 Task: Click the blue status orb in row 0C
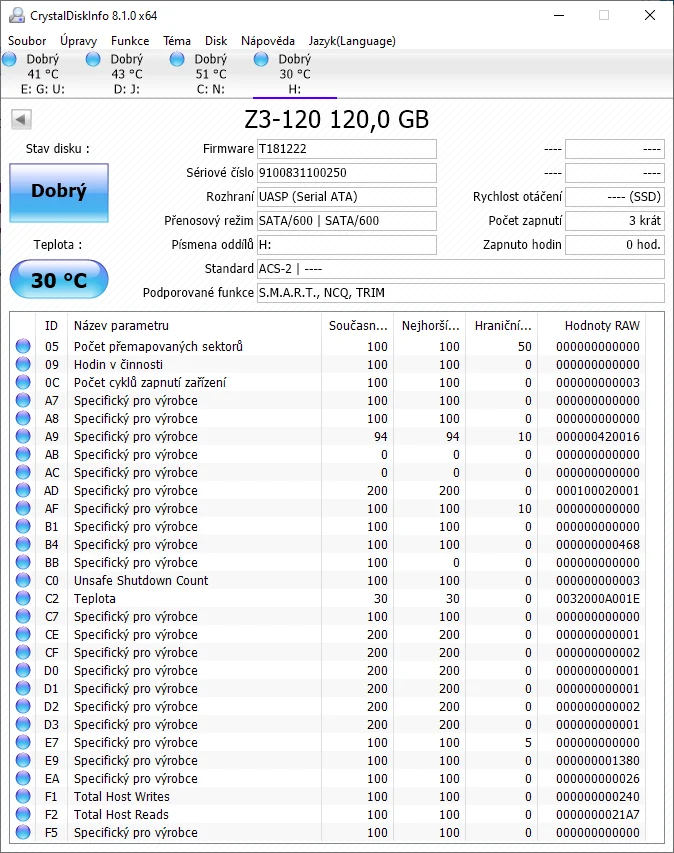point(23,382)
